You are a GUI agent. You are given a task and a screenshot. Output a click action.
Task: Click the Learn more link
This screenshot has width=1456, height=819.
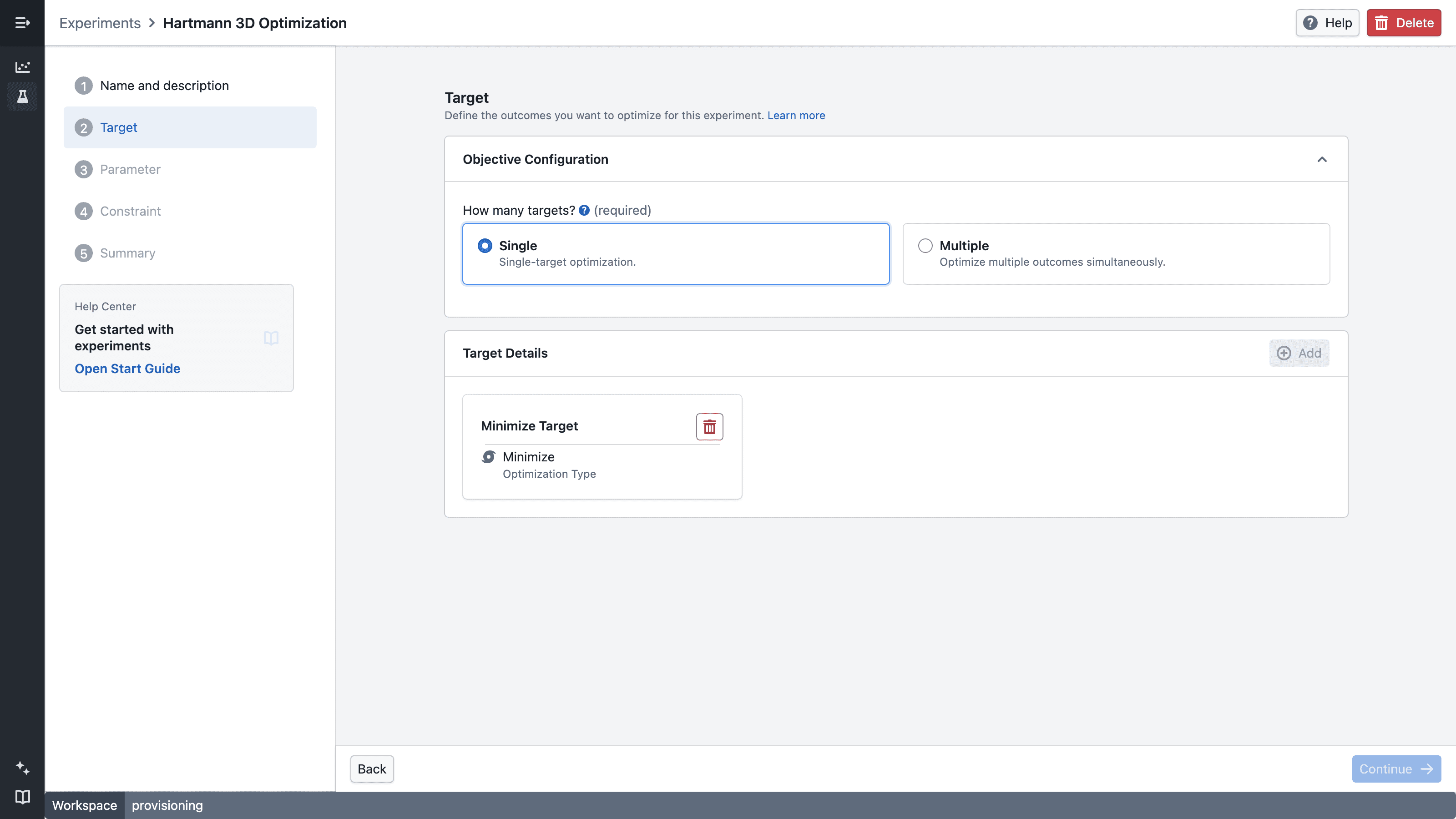pos(796,115)
